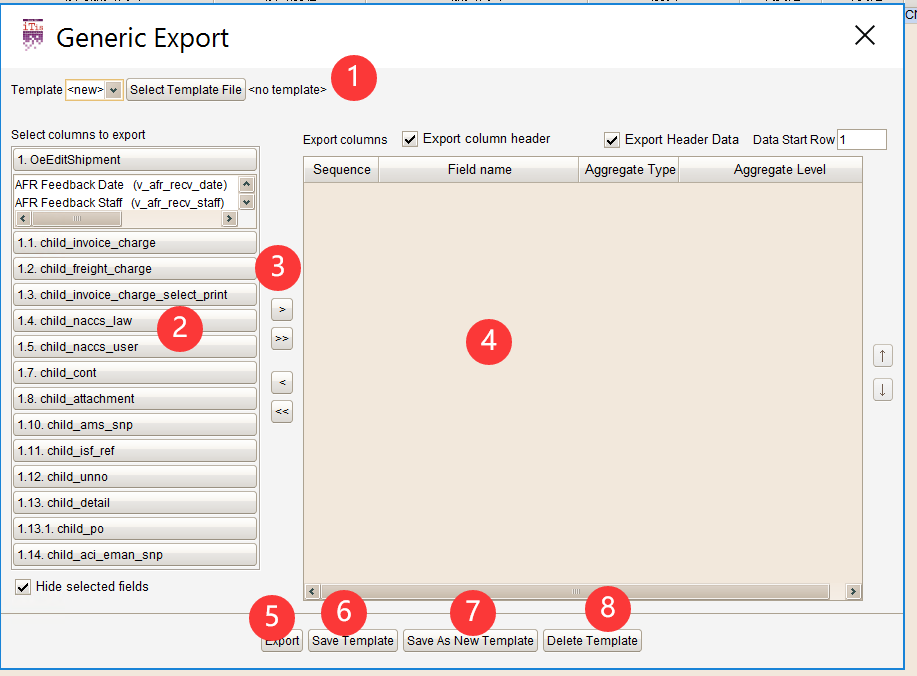Click the single left arrow remove-field button
The height and width of the screenshot is (676, 917).
[x=282, y=382]
